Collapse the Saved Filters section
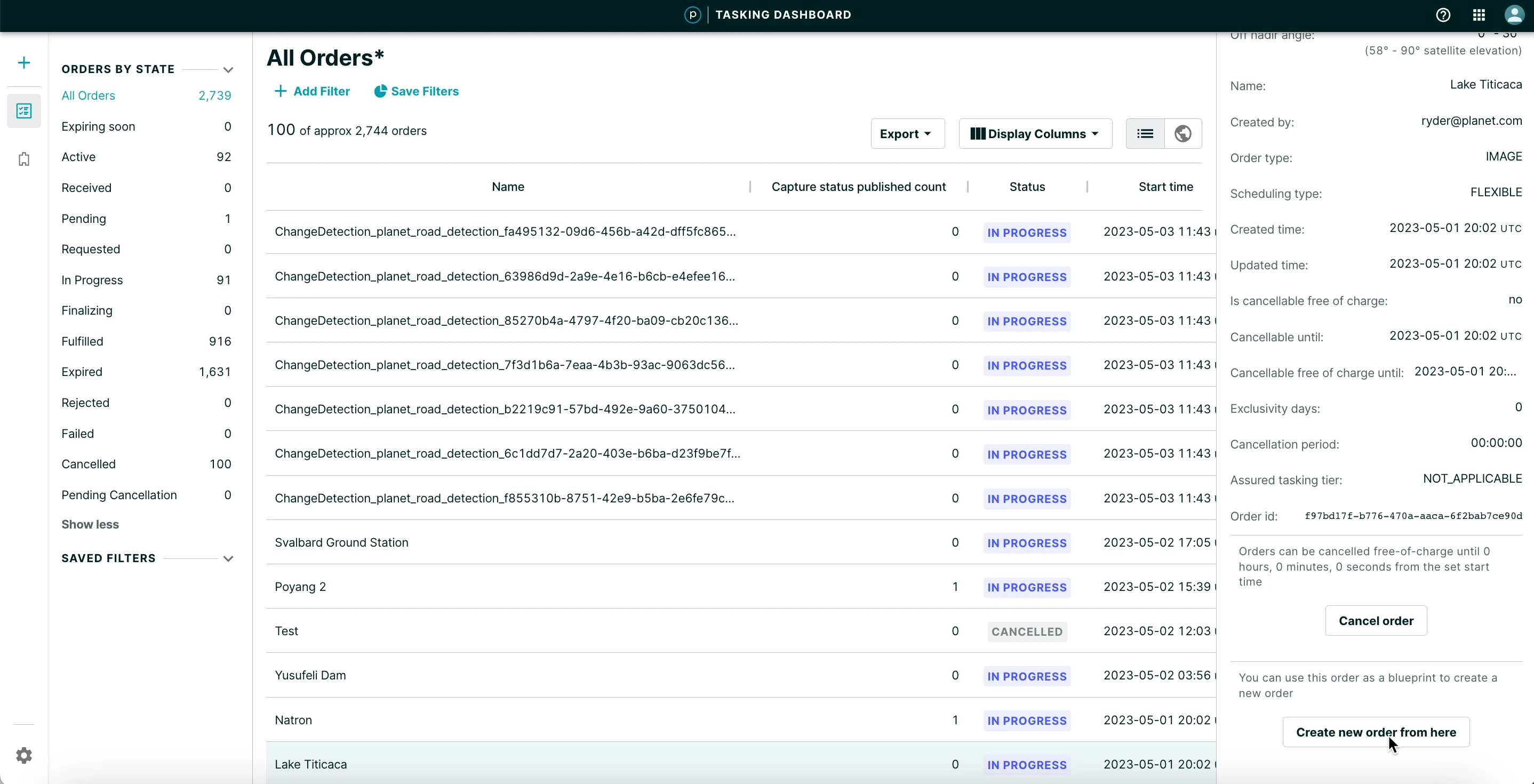This screenshot has height=784, width=1534. [228, 558]
